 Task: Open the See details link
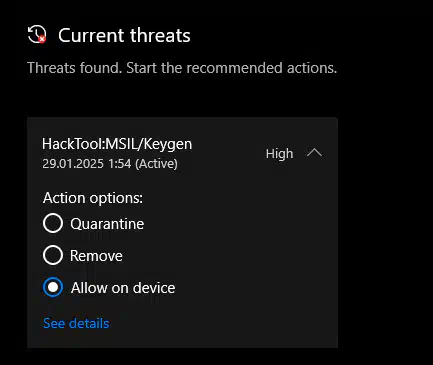[76, 323]
